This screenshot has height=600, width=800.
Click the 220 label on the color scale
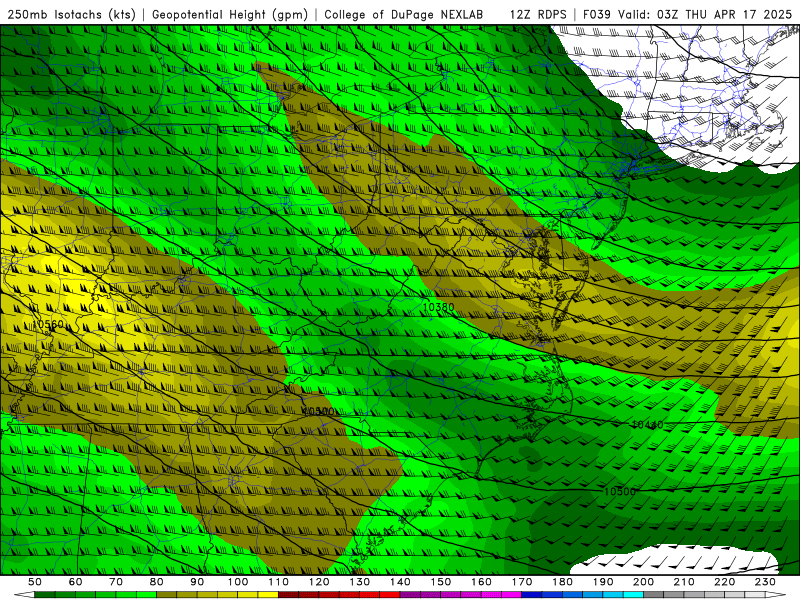pos(724,582)
